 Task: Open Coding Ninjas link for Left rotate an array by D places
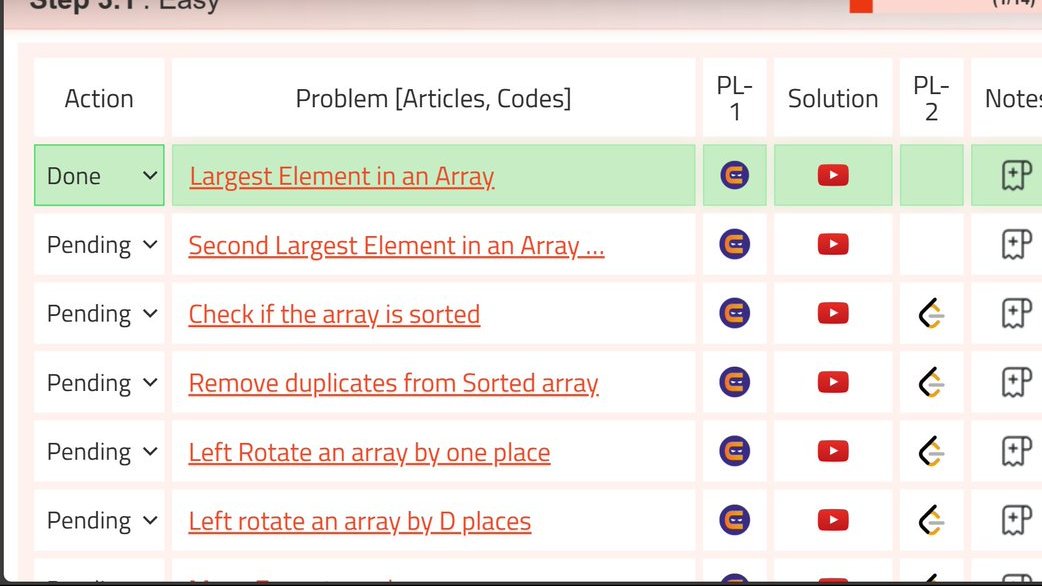pyautogui.click(x=734, y=519)
